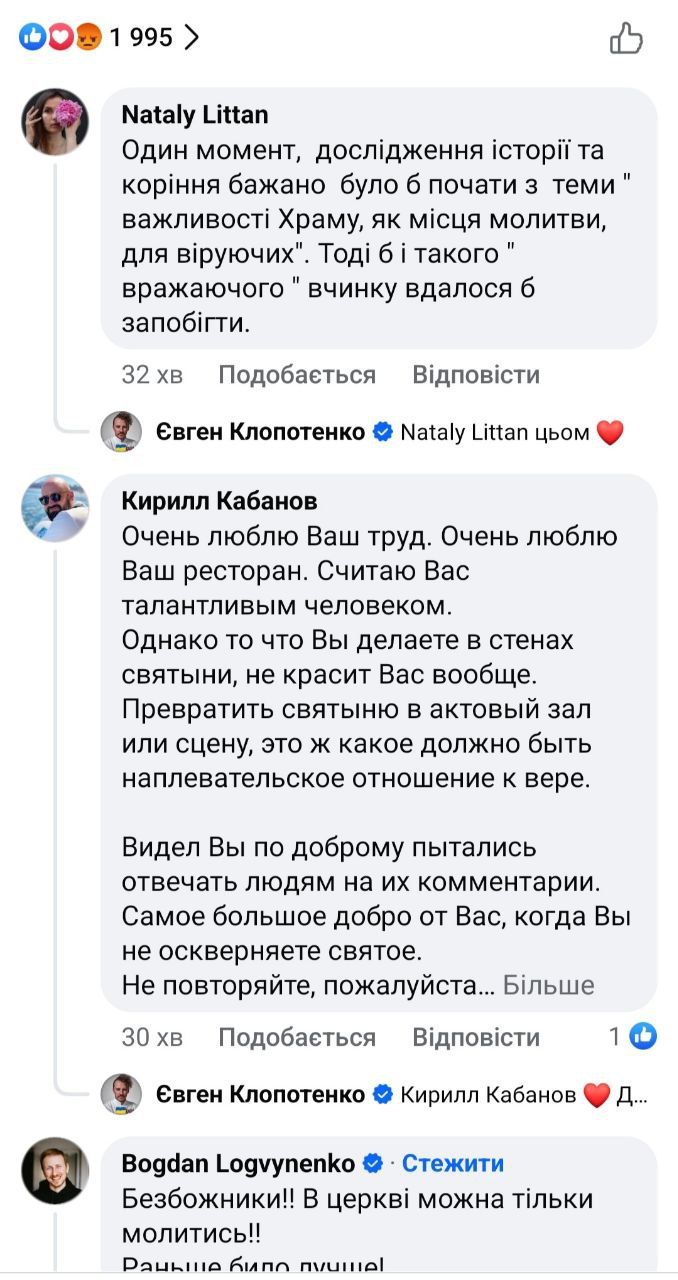
Task: Like Кирилл Кабанов's comment with Подобається
Action: pyautogui.click(x=297, y=1037)
